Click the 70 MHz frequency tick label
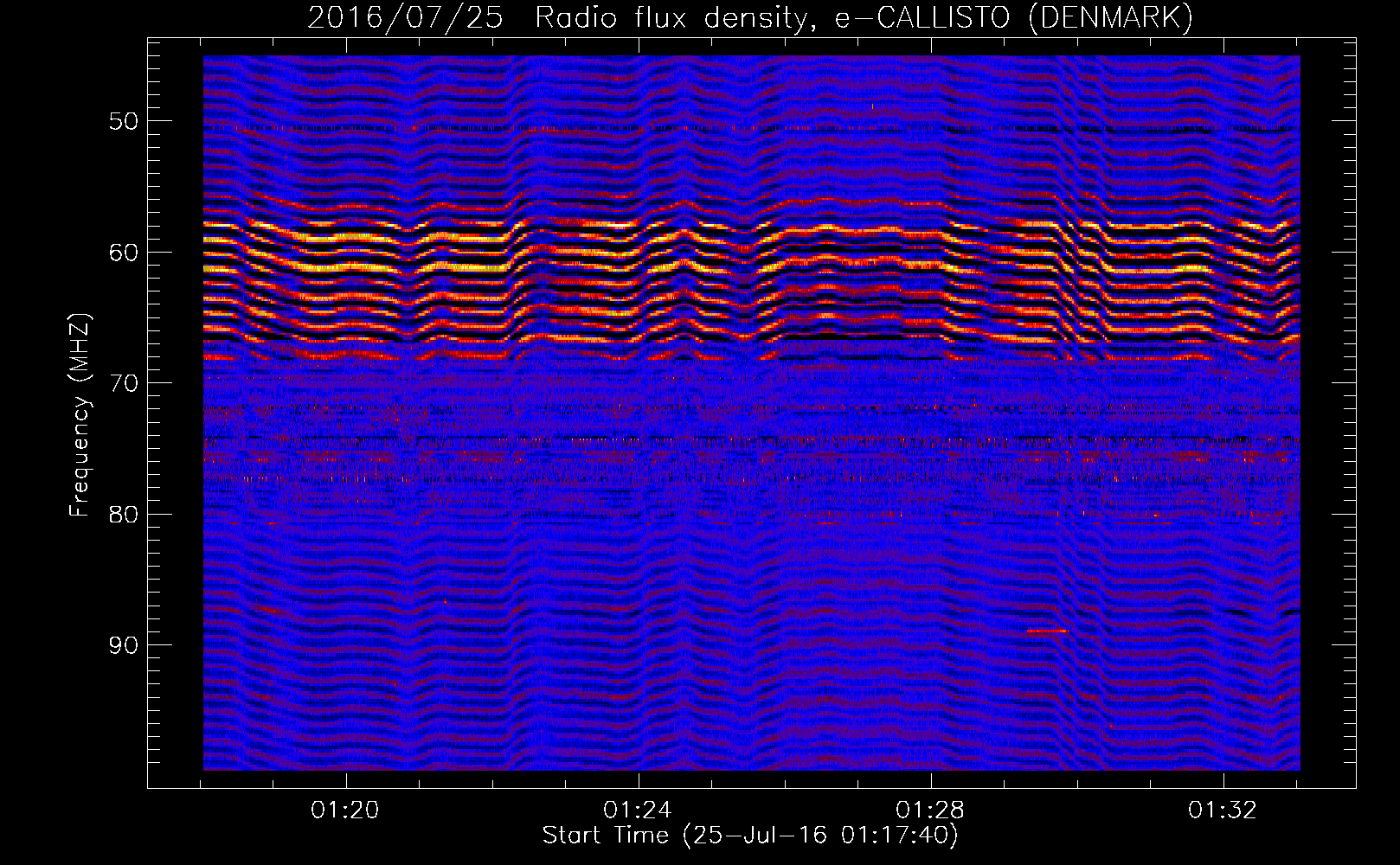1400x865 pixels. 124,383
